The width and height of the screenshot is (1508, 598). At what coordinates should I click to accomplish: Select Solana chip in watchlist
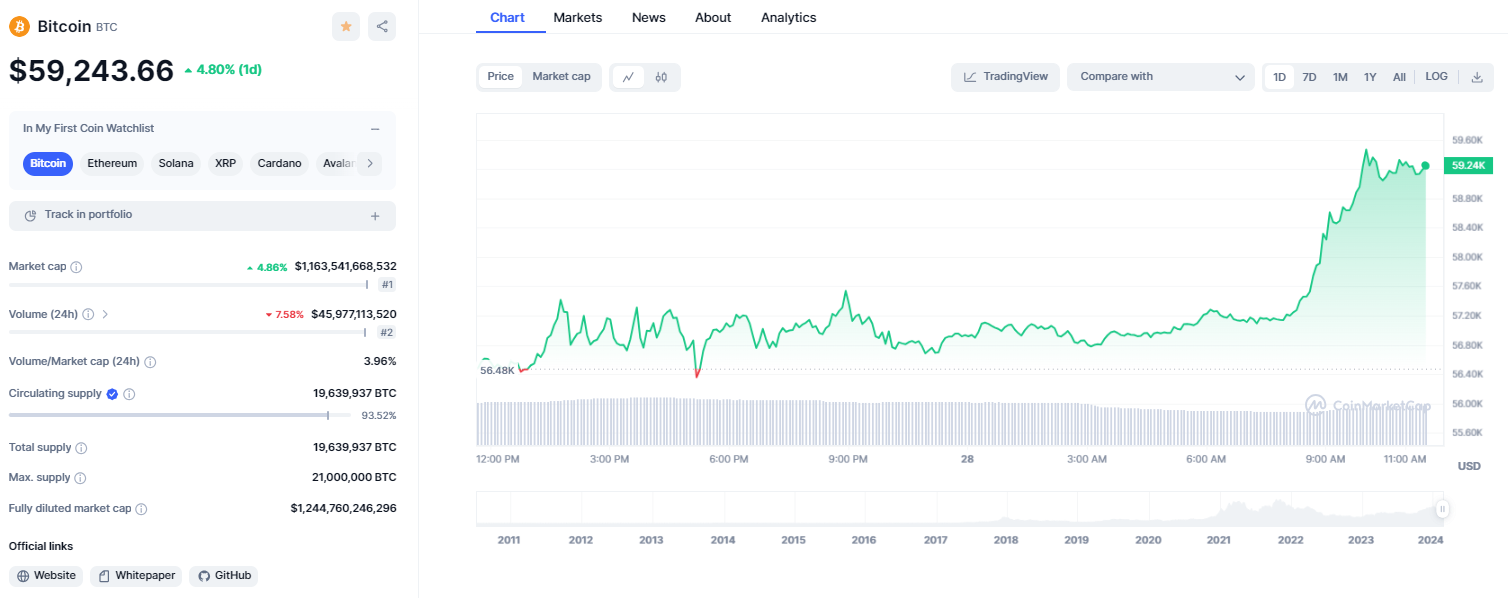tap(176, 163)
